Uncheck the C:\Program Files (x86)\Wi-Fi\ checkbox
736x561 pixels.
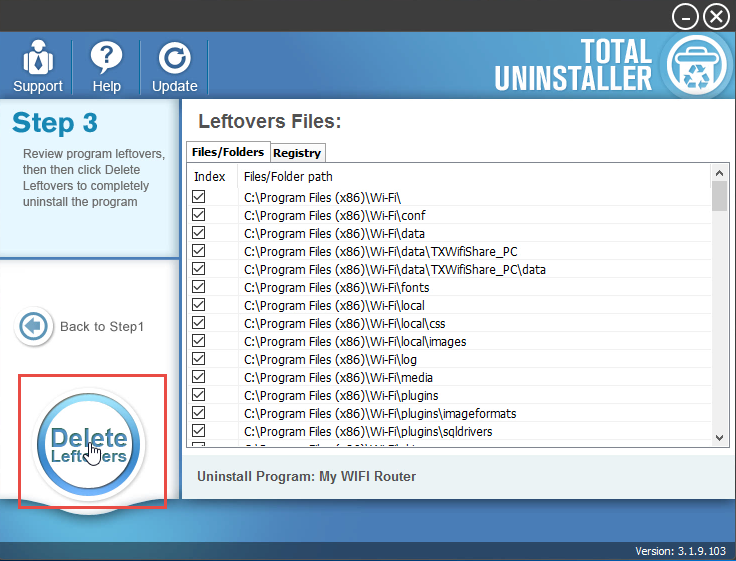(199, 197)
